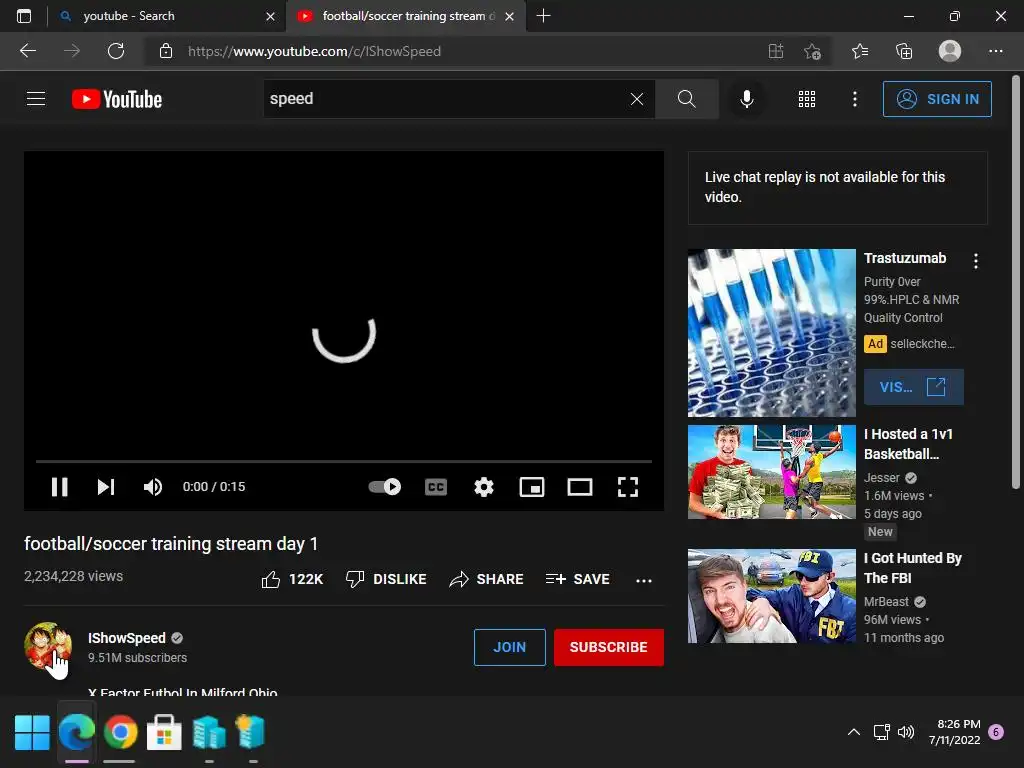View site information lock icon
The width and height of the screenshot is (1024, 768).
pos(166,51)
